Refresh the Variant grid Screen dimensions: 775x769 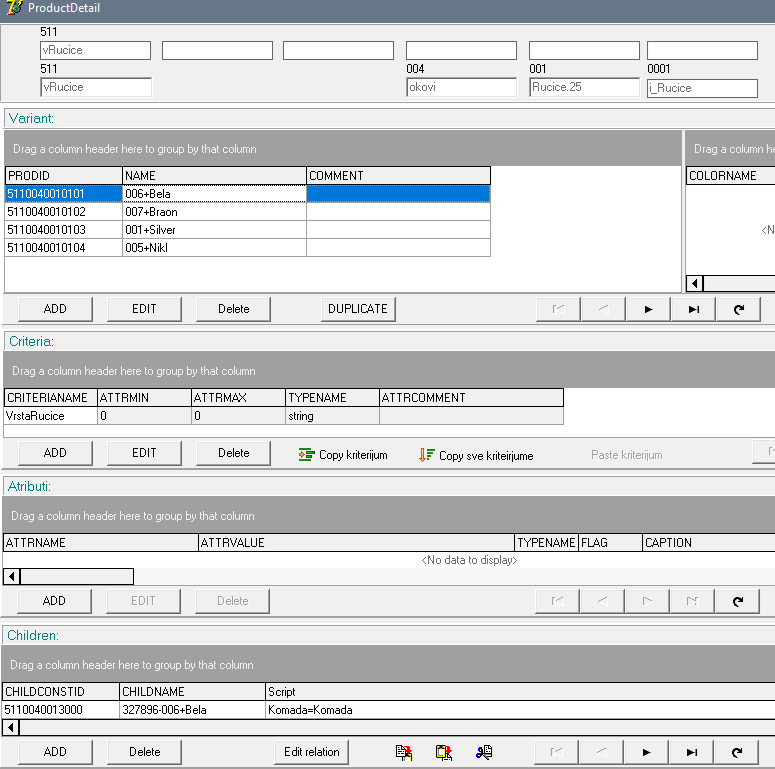tap(738, 309)
